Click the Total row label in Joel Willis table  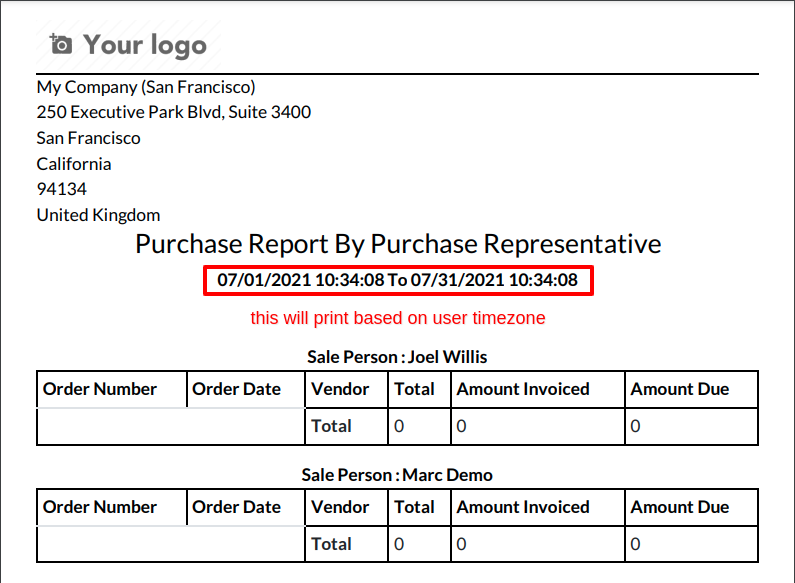(331, 426)
